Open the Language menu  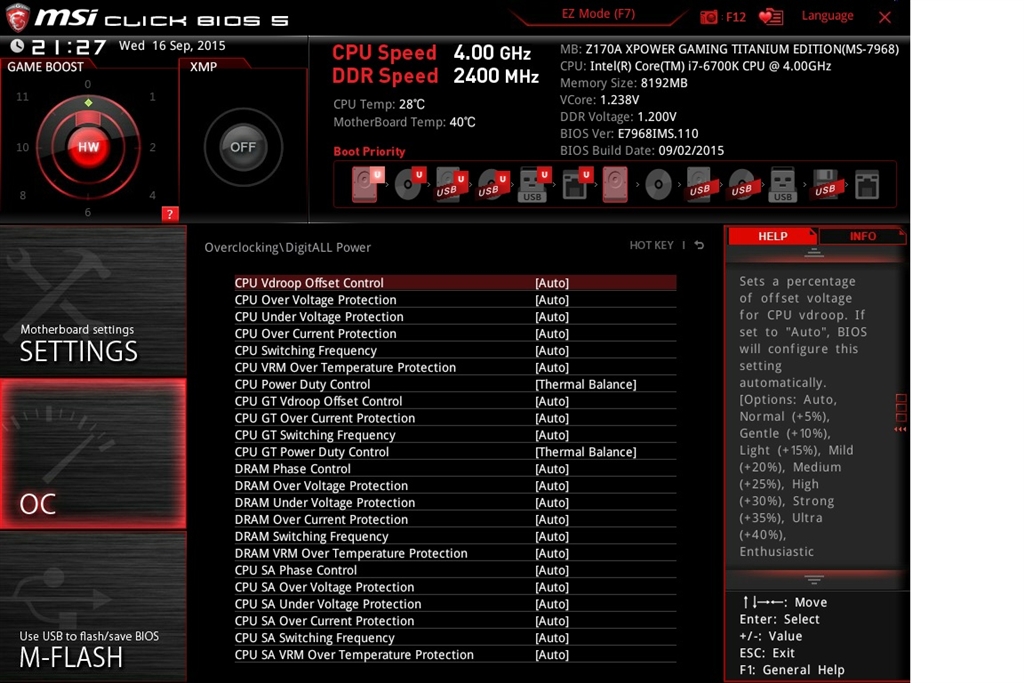point(827,15)
